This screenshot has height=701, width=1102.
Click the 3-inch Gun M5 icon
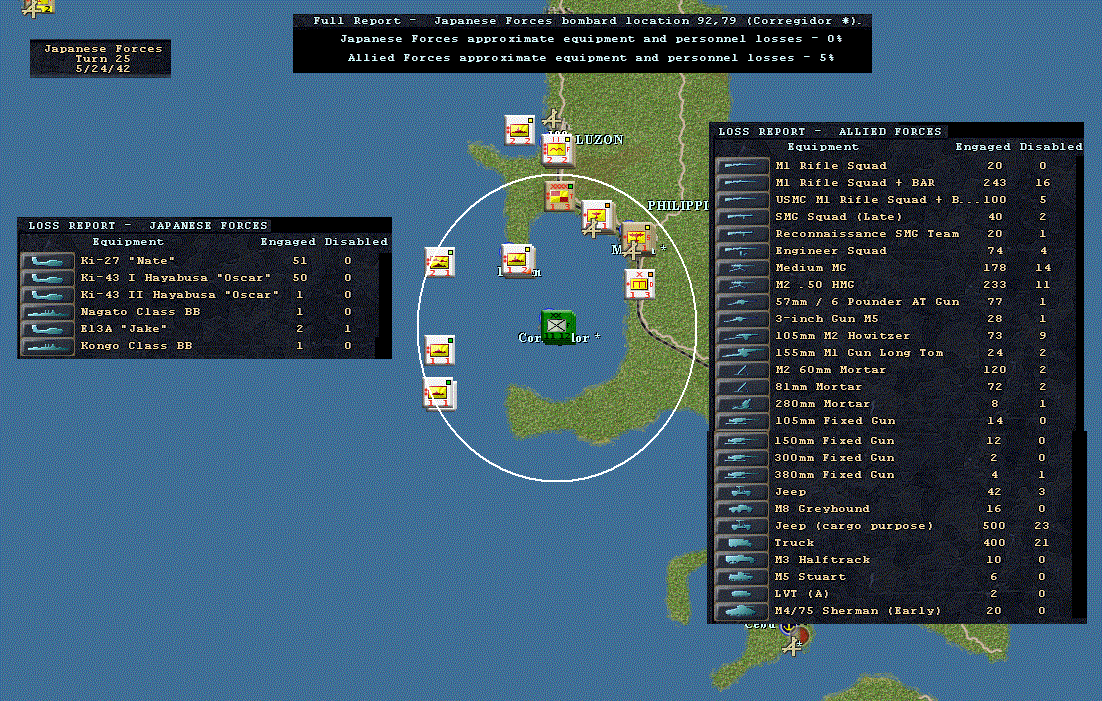click(742, 319)
